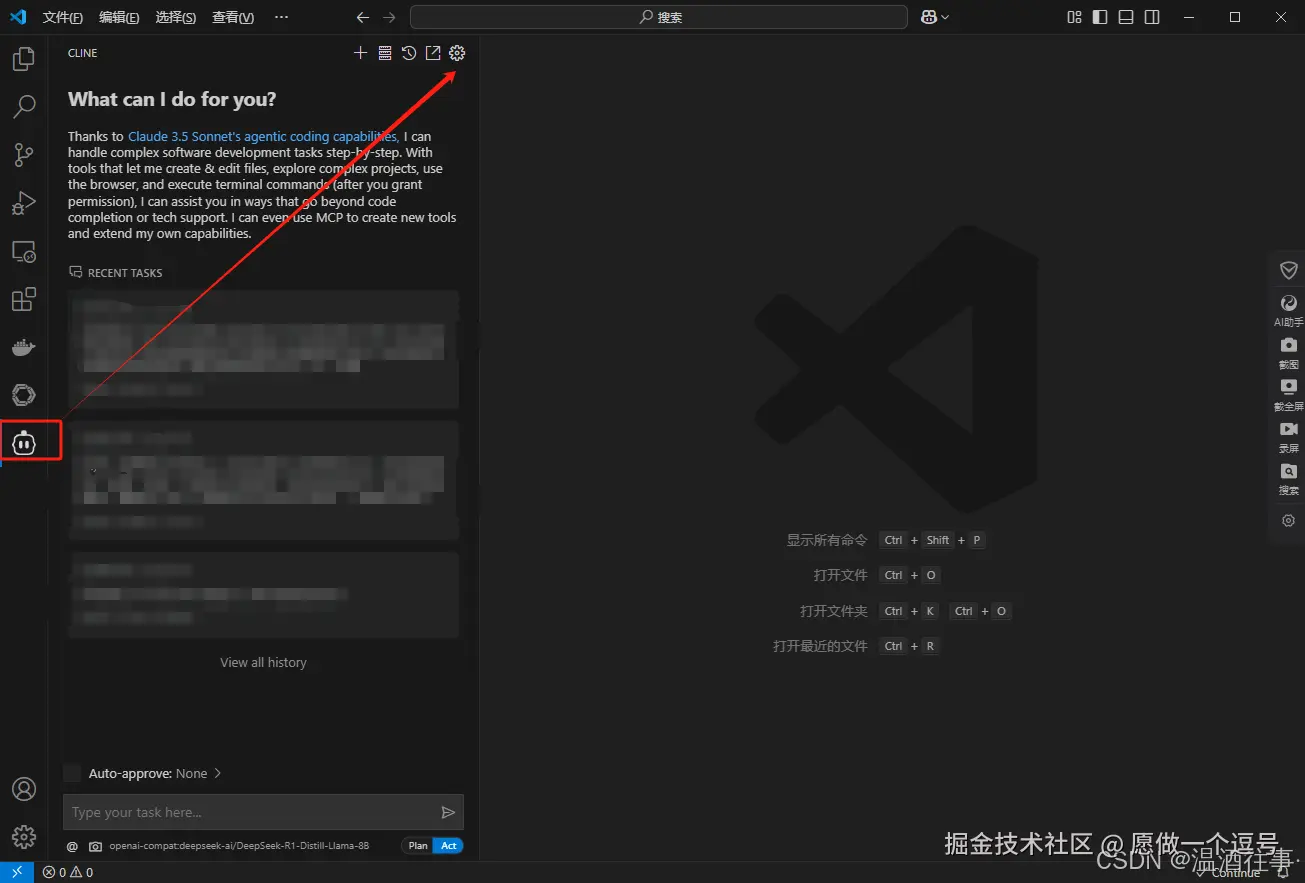Enable the Auto-approve checkbox
1305x883 pixels.
click(x=71, y=772)
